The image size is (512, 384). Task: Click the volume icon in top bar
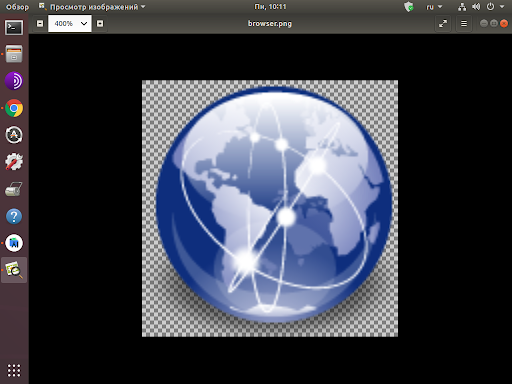click(476, 7)
